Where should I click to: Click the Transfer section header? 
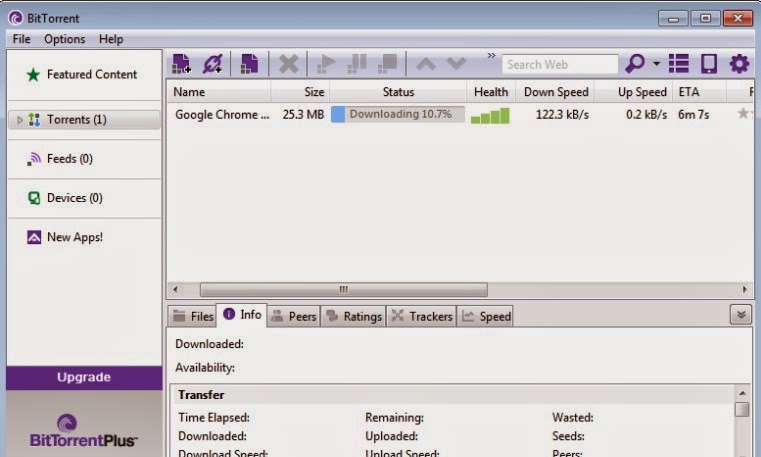453,395
